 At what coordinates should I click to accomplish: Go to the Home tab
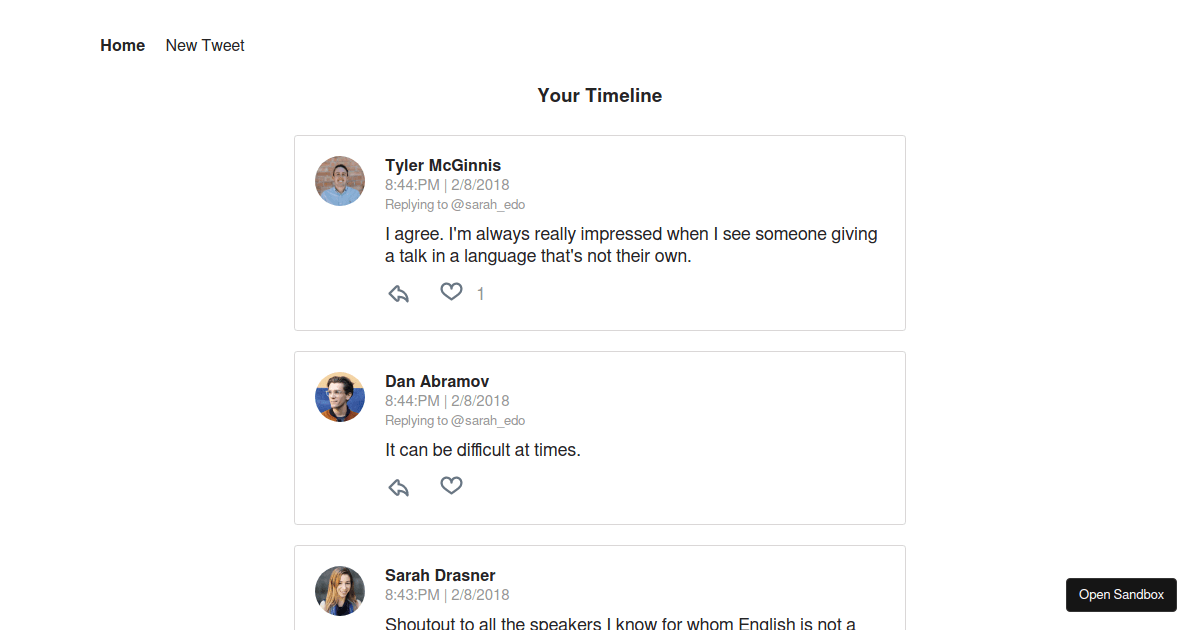(x=123, y=46)
